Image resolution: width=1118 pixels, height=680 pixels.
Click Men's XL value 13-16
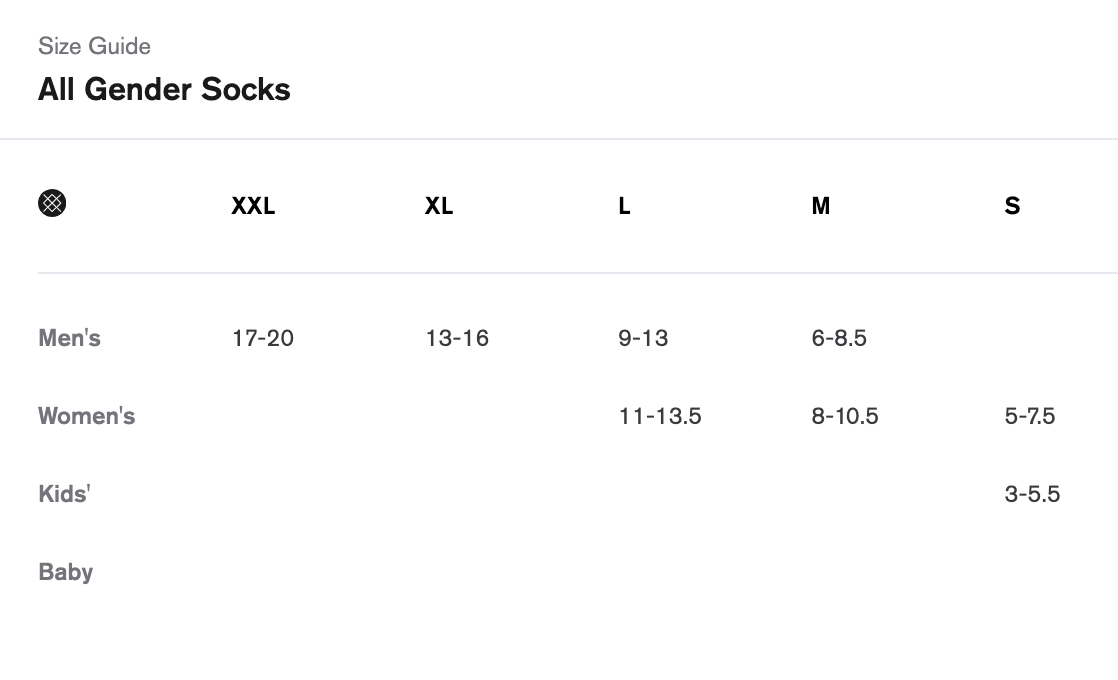(x=457, y=338)
